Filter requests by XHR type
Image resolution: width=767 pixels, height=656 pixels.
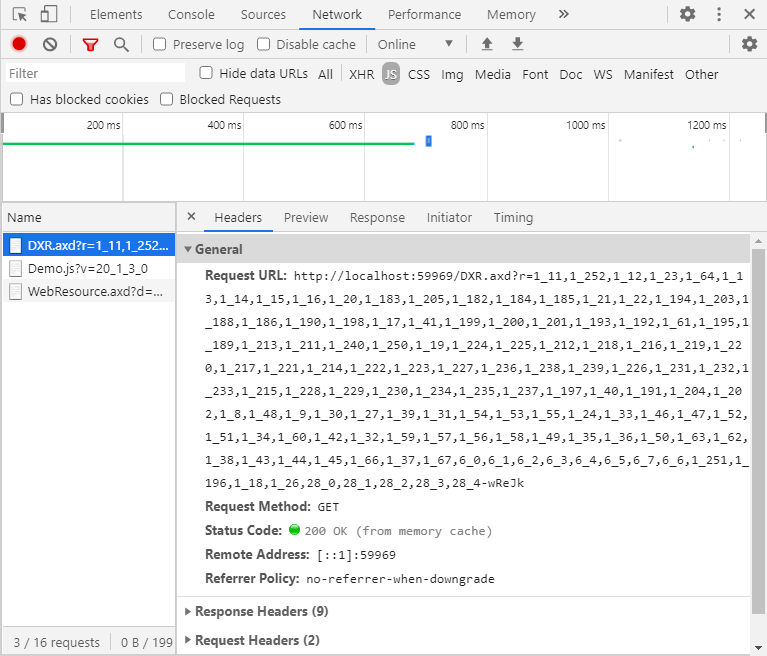(361, 74)
